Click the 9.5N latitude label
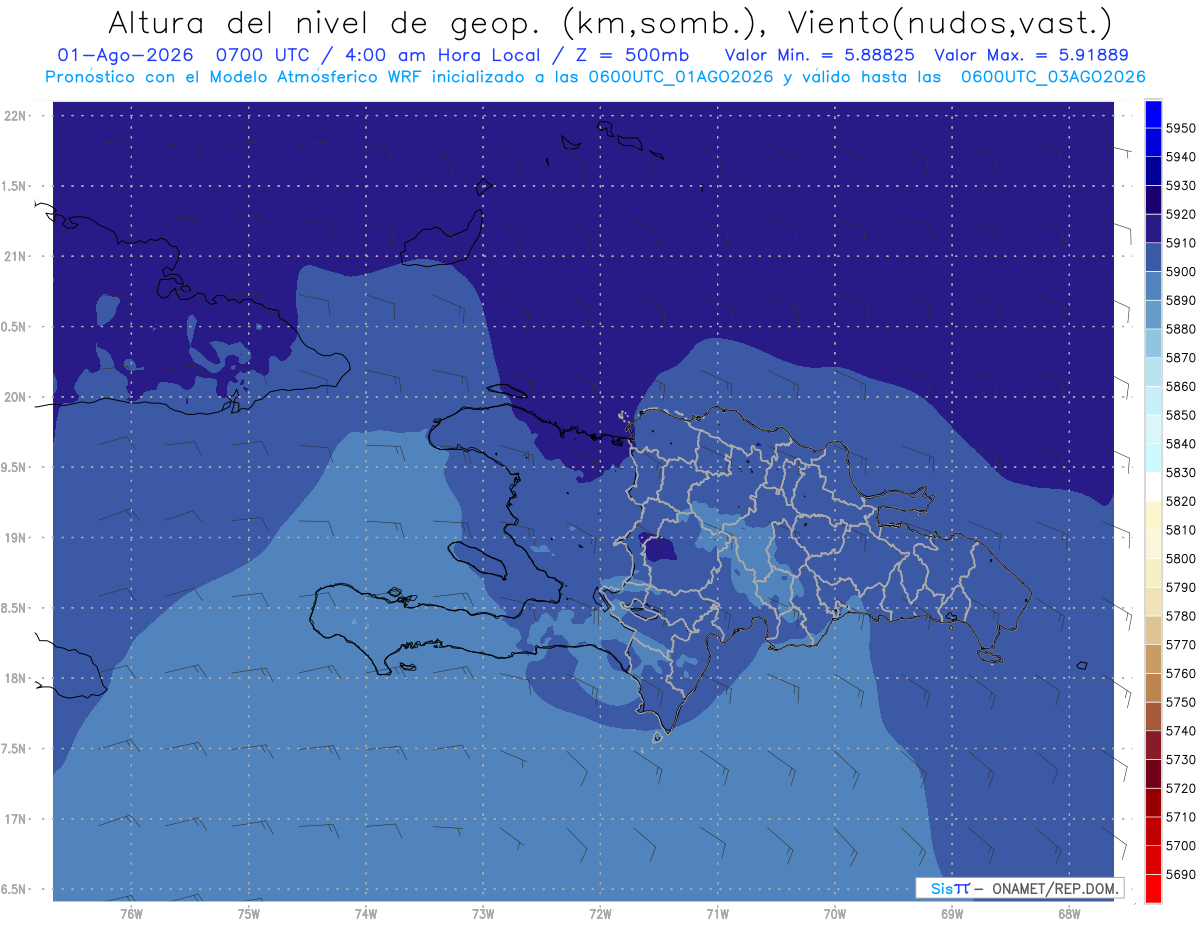Viewport: 1200px width, 927px height. click(13, 468)
